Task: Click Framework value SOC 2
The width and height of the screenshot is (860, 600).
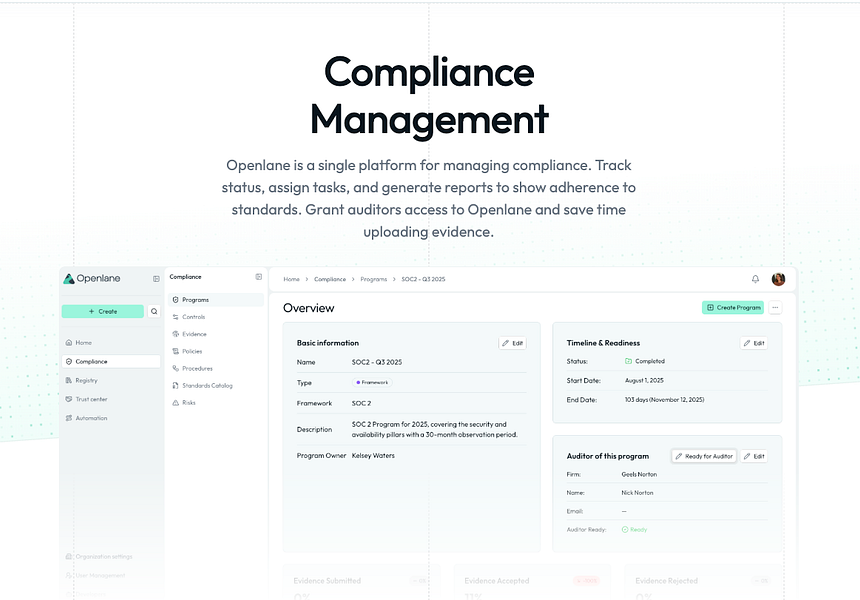Action: [x=361, y=404]
